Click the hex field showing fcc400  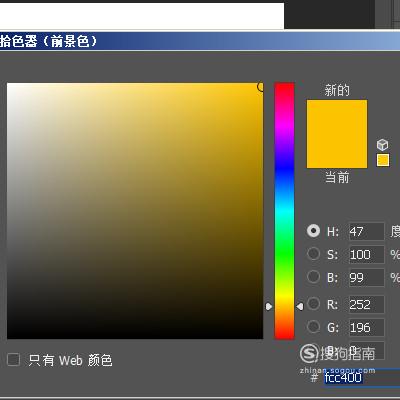[x=362, y=378]
